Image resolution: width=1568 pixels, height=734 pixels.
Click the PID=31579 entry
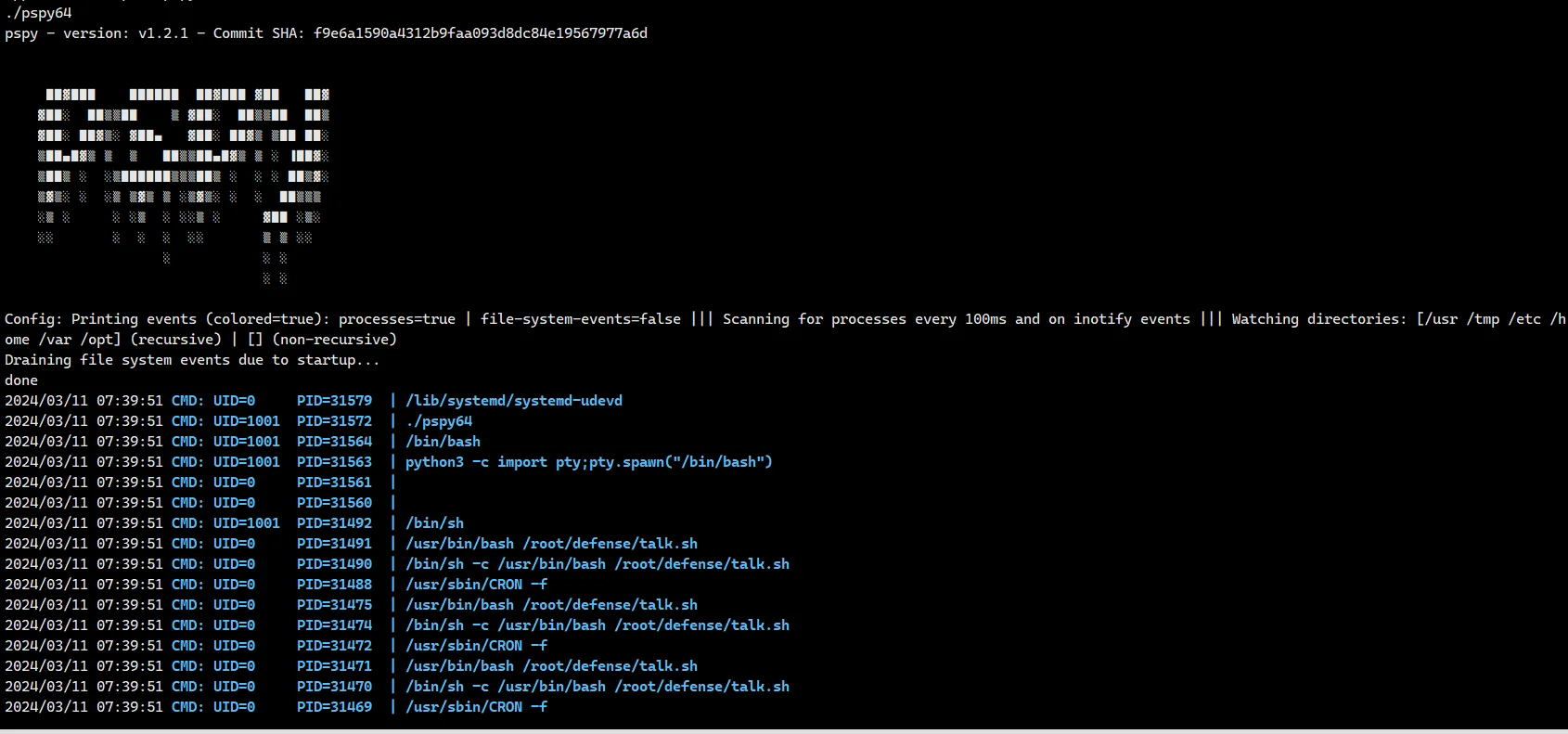point(334,401)
